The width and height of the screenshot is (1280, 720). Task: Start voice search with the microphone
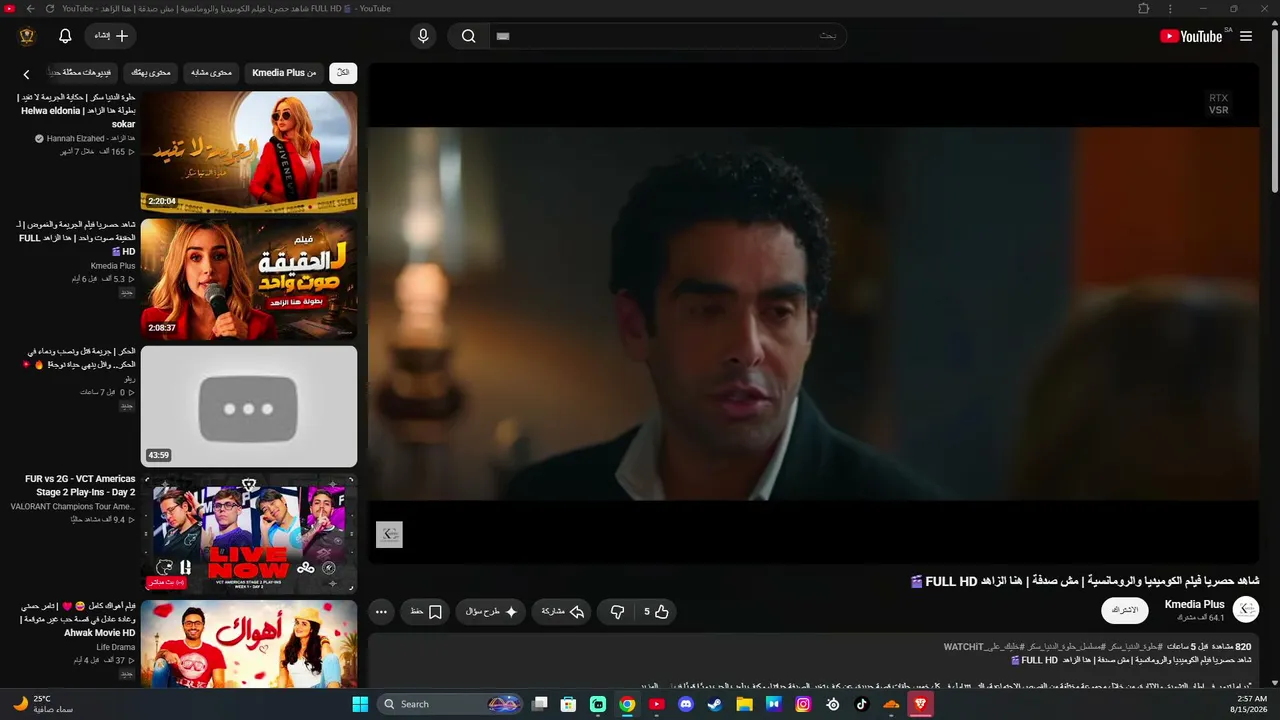423,36
